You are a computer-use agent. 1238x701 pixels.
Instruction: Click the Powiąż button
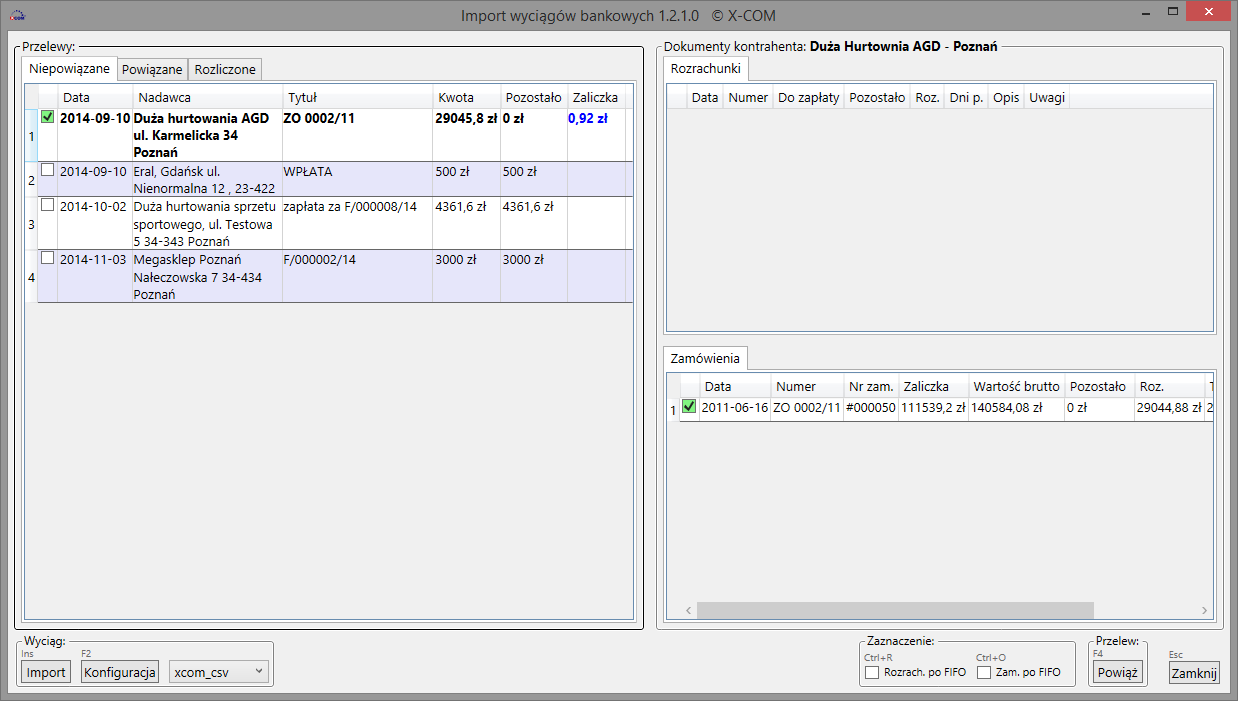(1118, 672)
